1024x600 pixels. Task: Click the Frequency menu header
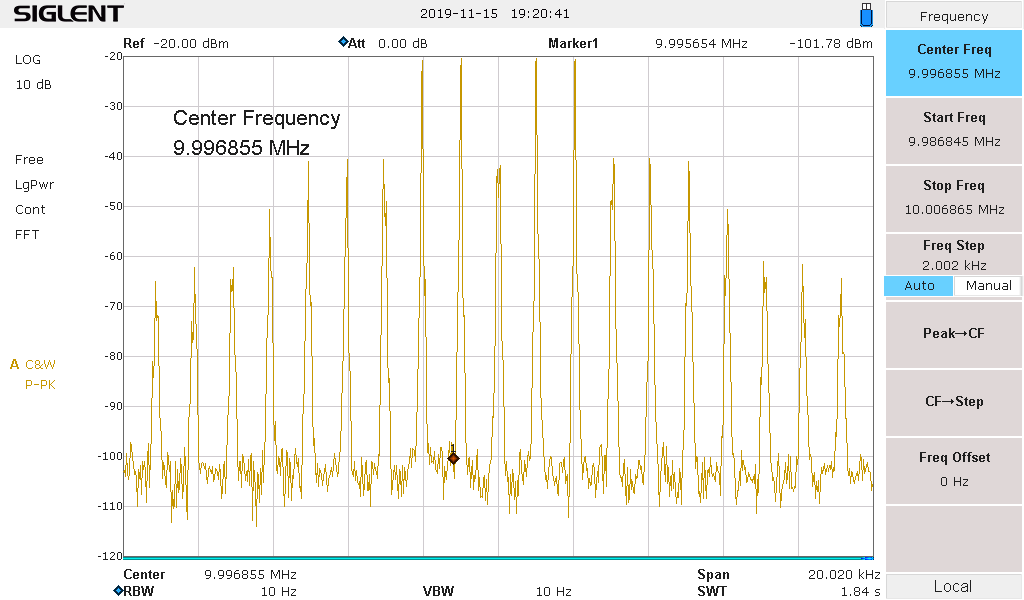point(953,16)
